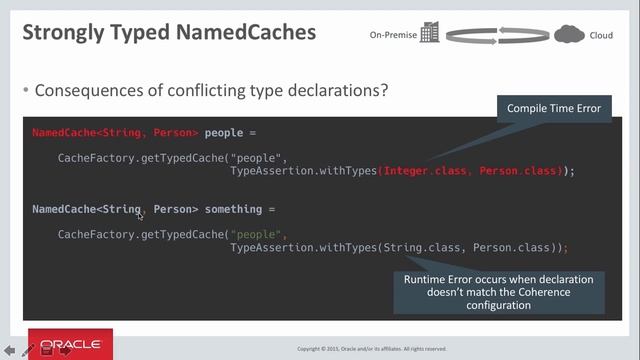The height and width of the screenshot is (360, 640).
Task: Click the 'Strongly Typed NamedCaches' title
Action: point(169,32)
